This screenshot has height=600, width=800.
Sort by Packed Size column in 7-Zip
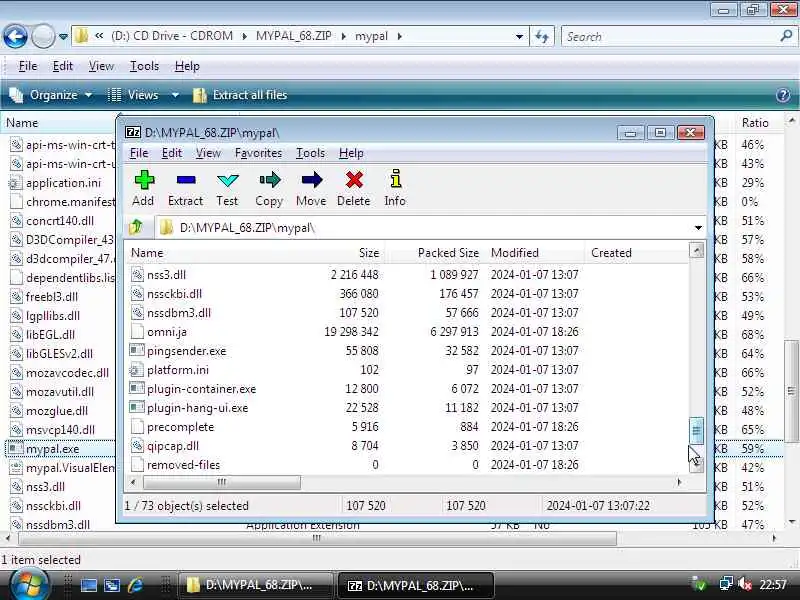coord(448,253)
